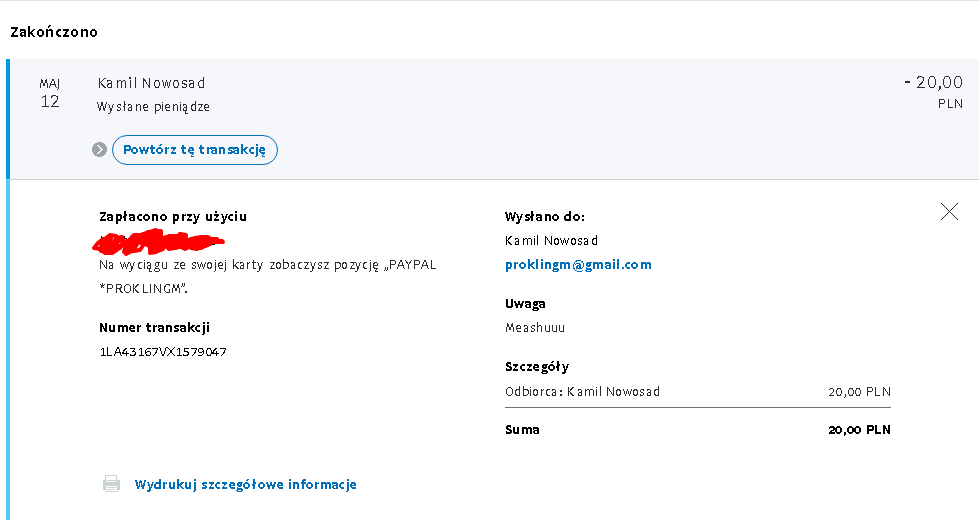Click the gray arrow circle icon
979x520 pixels.
click(99, 150)
